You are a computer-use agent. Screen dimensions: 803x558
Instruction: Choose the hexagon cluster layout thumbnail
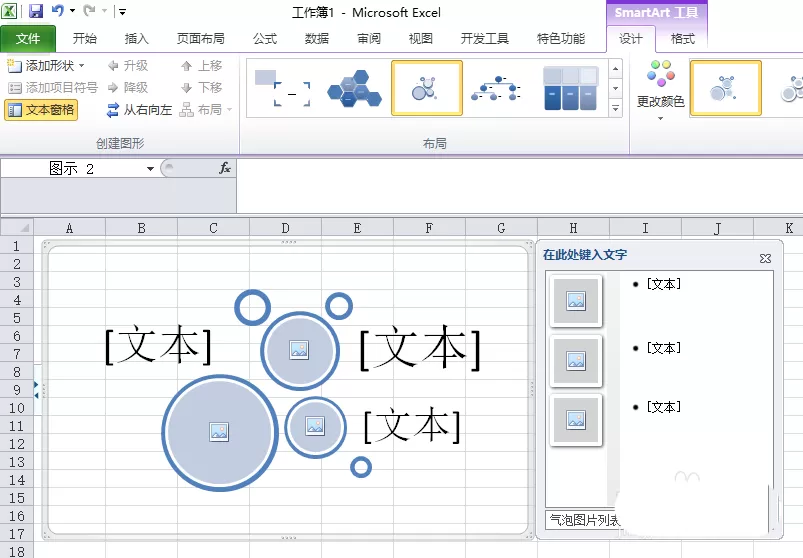(x=354, y=88)
